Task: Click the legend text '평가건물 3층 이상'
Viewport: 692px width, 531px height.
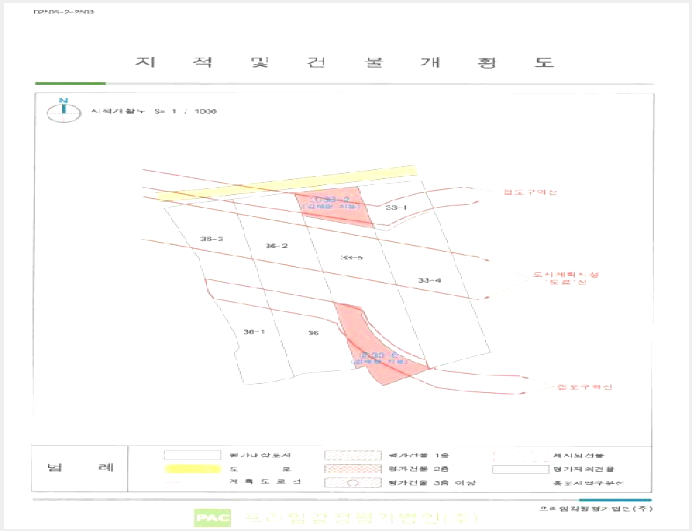Action: click(432, 482)
